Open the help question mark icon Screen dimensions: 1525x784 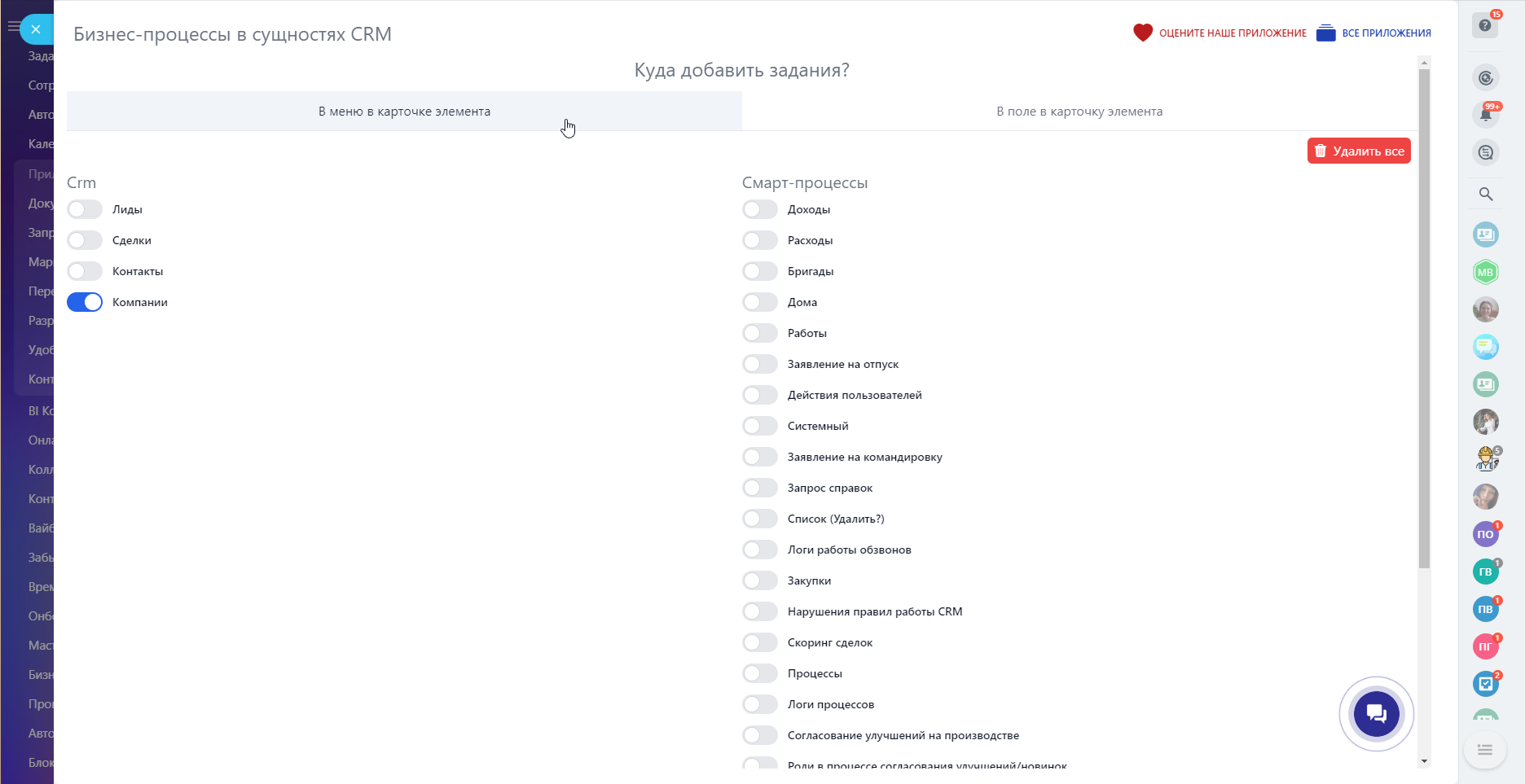pyautogui.click(x=1485, y=25)
